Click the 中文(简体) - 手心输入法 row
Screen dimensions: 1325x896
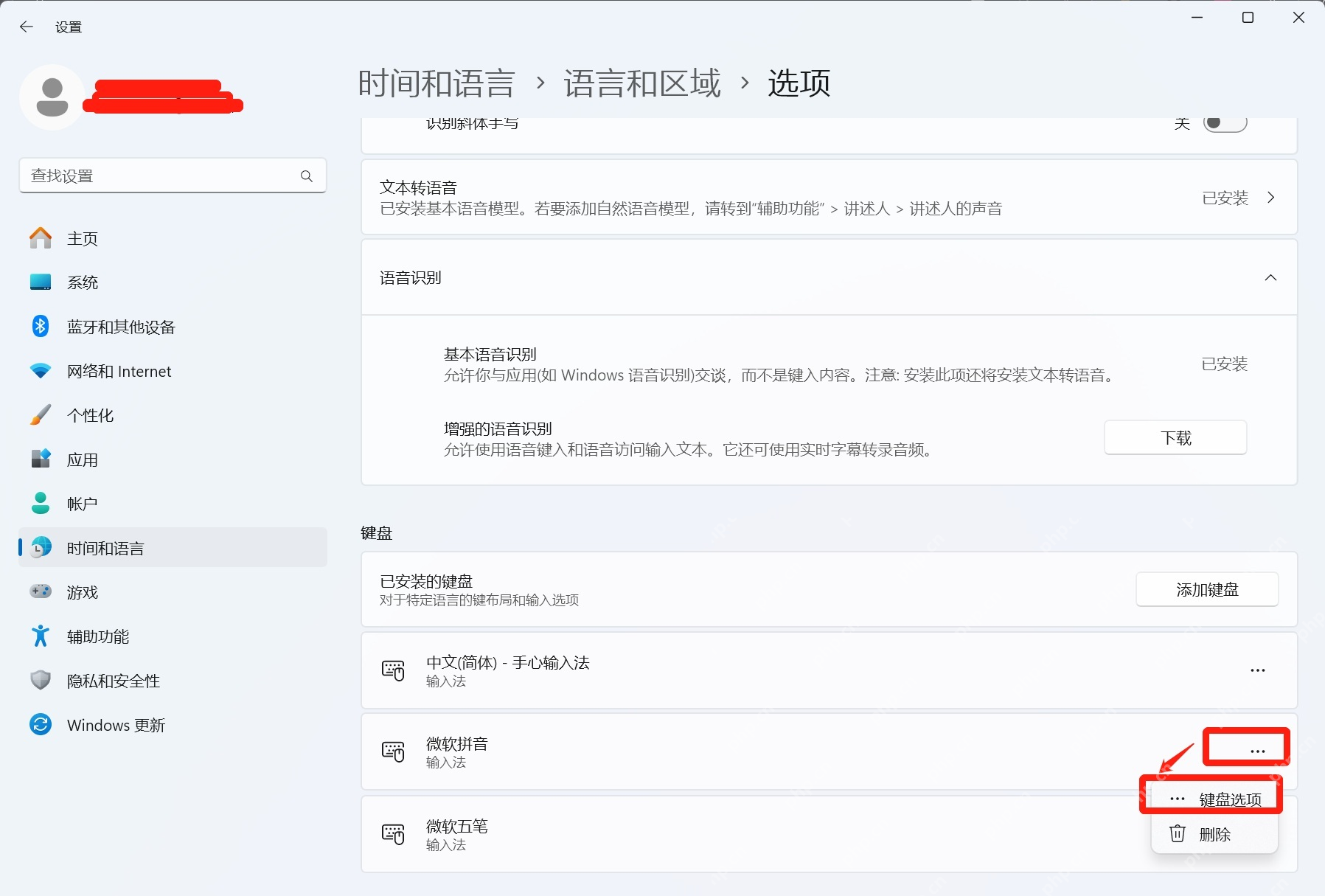(x=829, y=670)
